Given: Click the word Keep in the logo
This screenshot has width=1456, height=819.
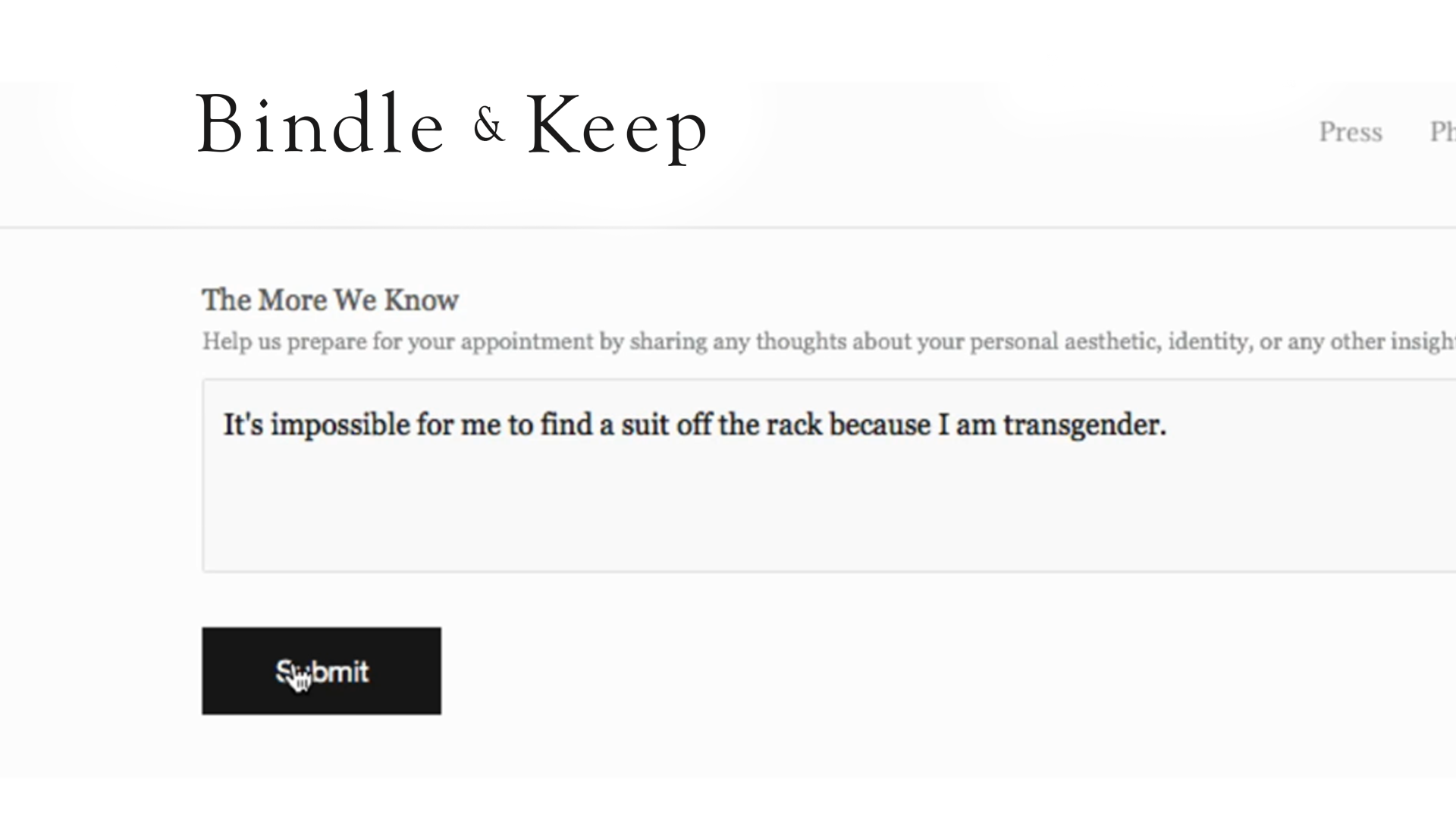Looking at the screenshot, I should coord(617,127).
